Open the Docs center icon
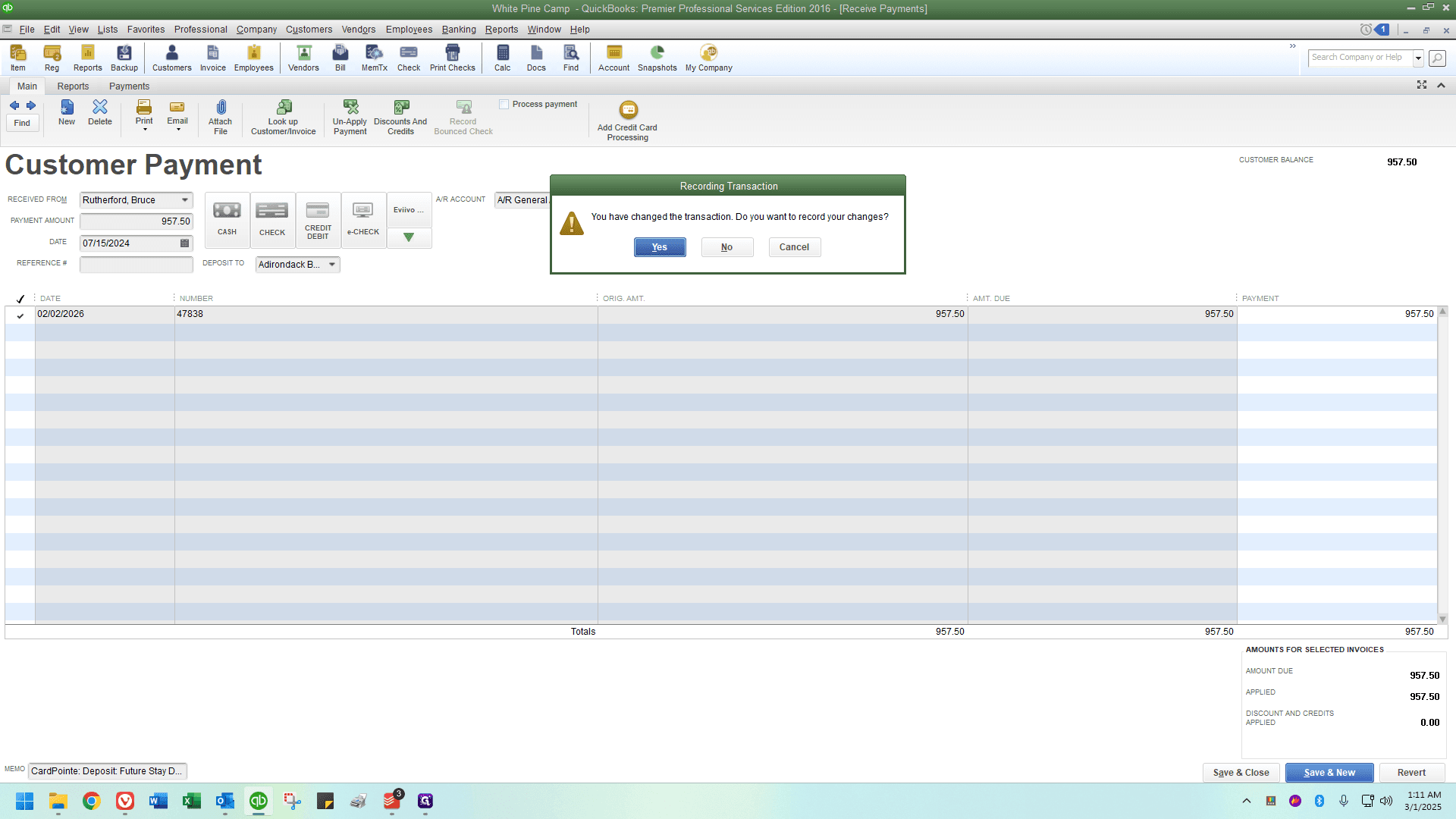Image resolution: width=1456 pixels, height=819 pixels. pos(536,58)
